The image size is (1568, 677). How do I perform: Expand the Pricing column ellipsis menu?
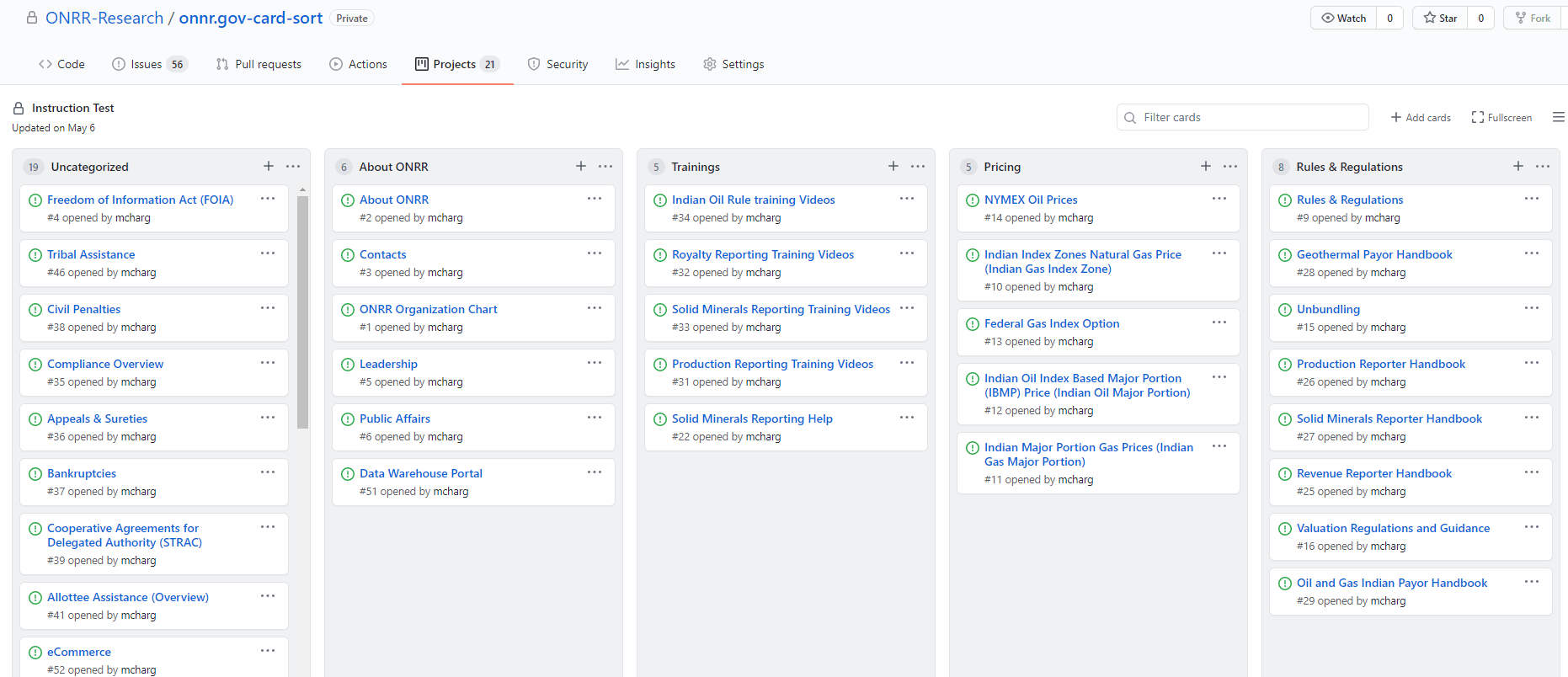coord(1230,167)
